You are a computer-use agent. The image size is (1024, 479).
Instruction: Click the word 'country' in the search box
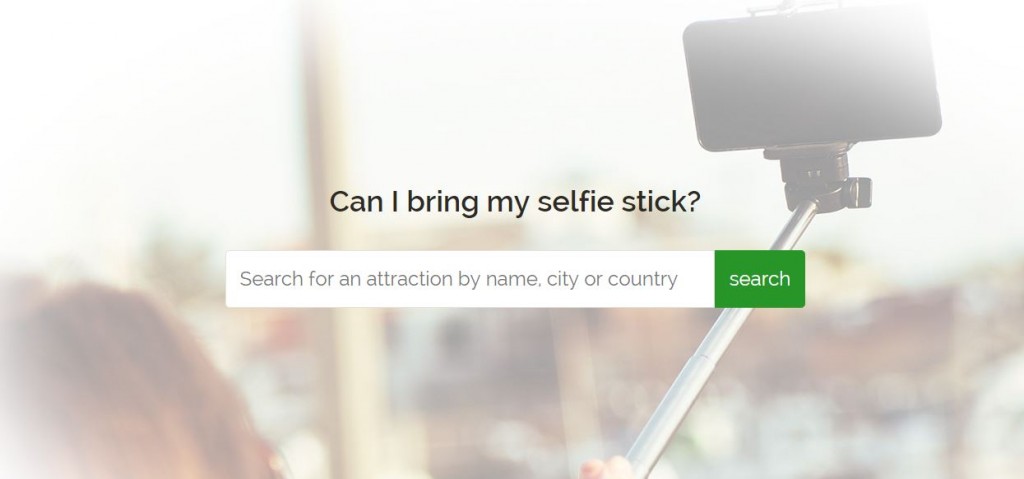(x=642, y=280)
